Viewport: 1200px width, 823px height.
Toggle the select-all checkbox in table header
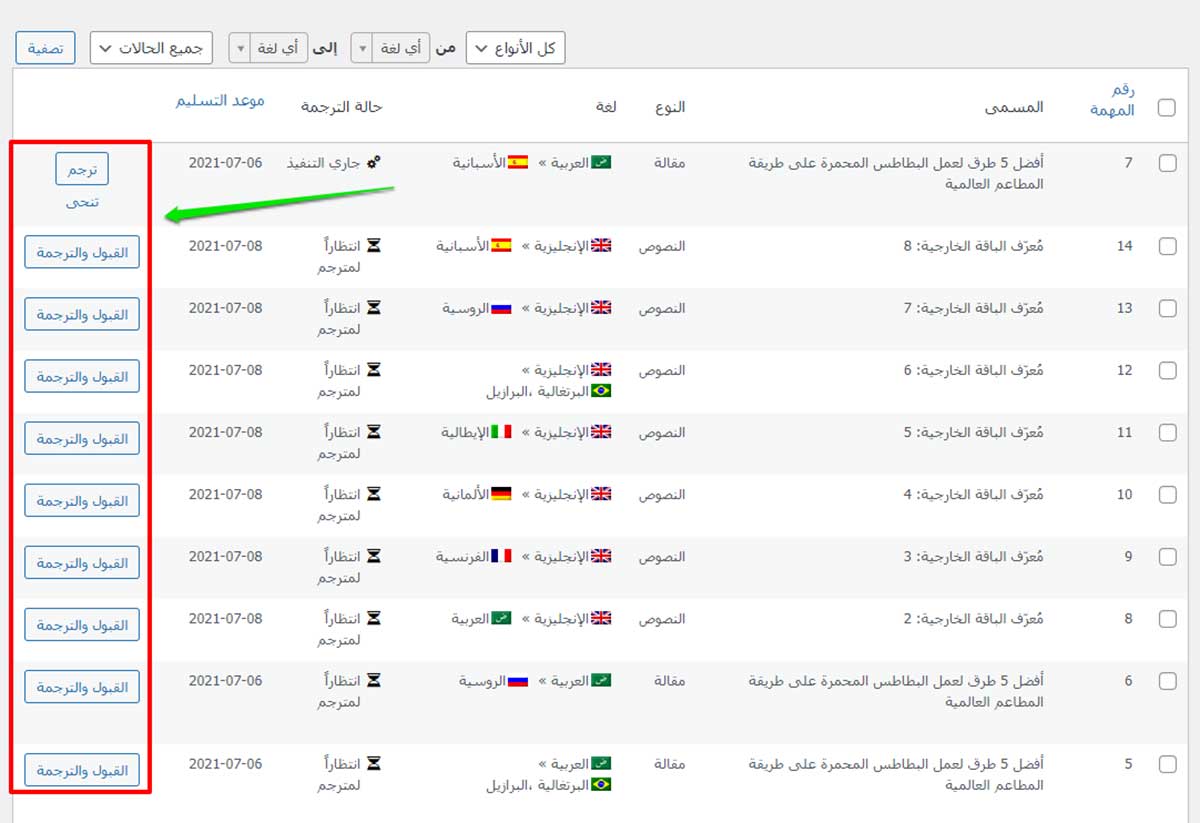(x=1166, y=108)
